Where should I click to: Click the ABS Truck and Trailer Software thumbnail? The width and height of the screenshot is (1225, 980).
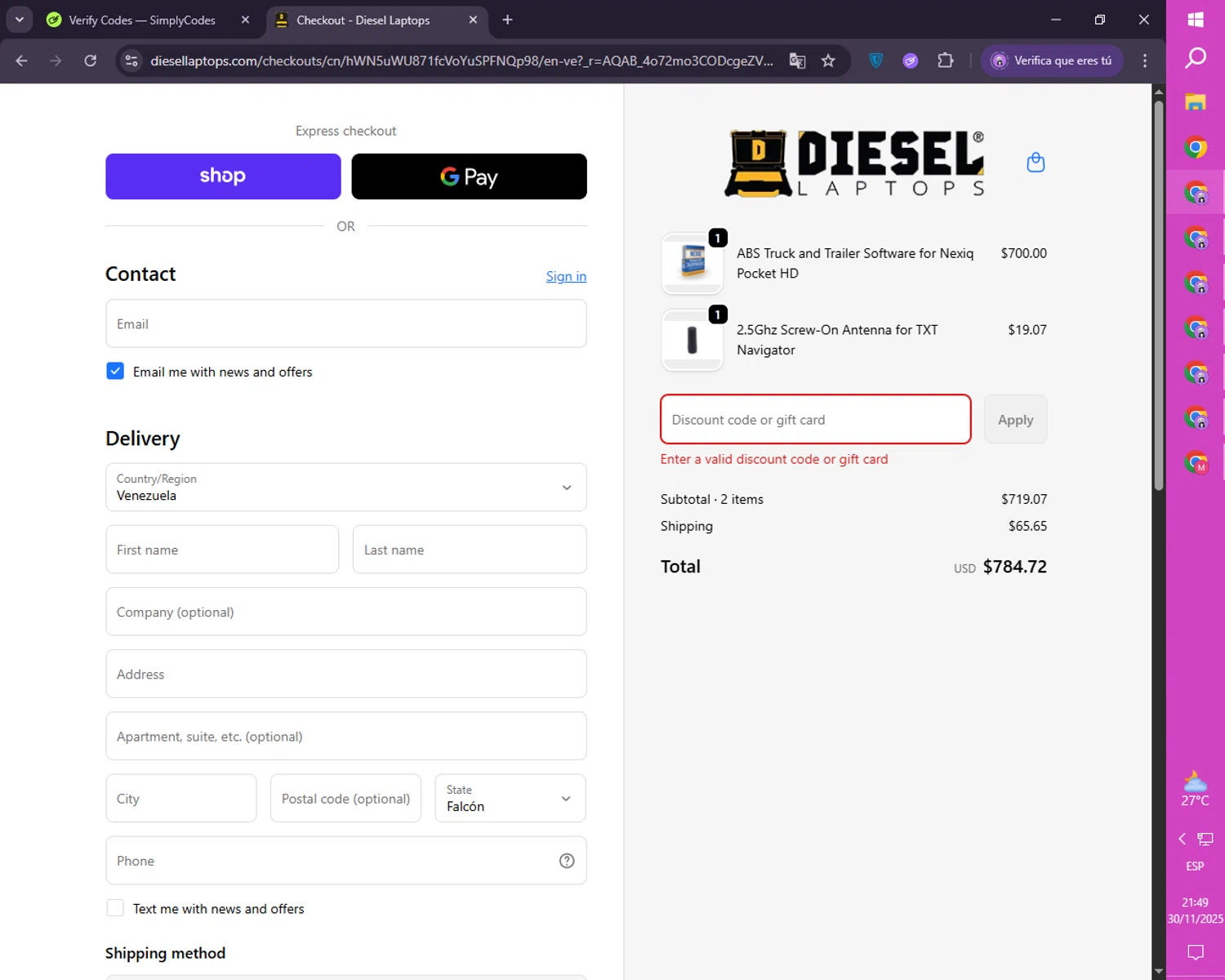point(692,263)
